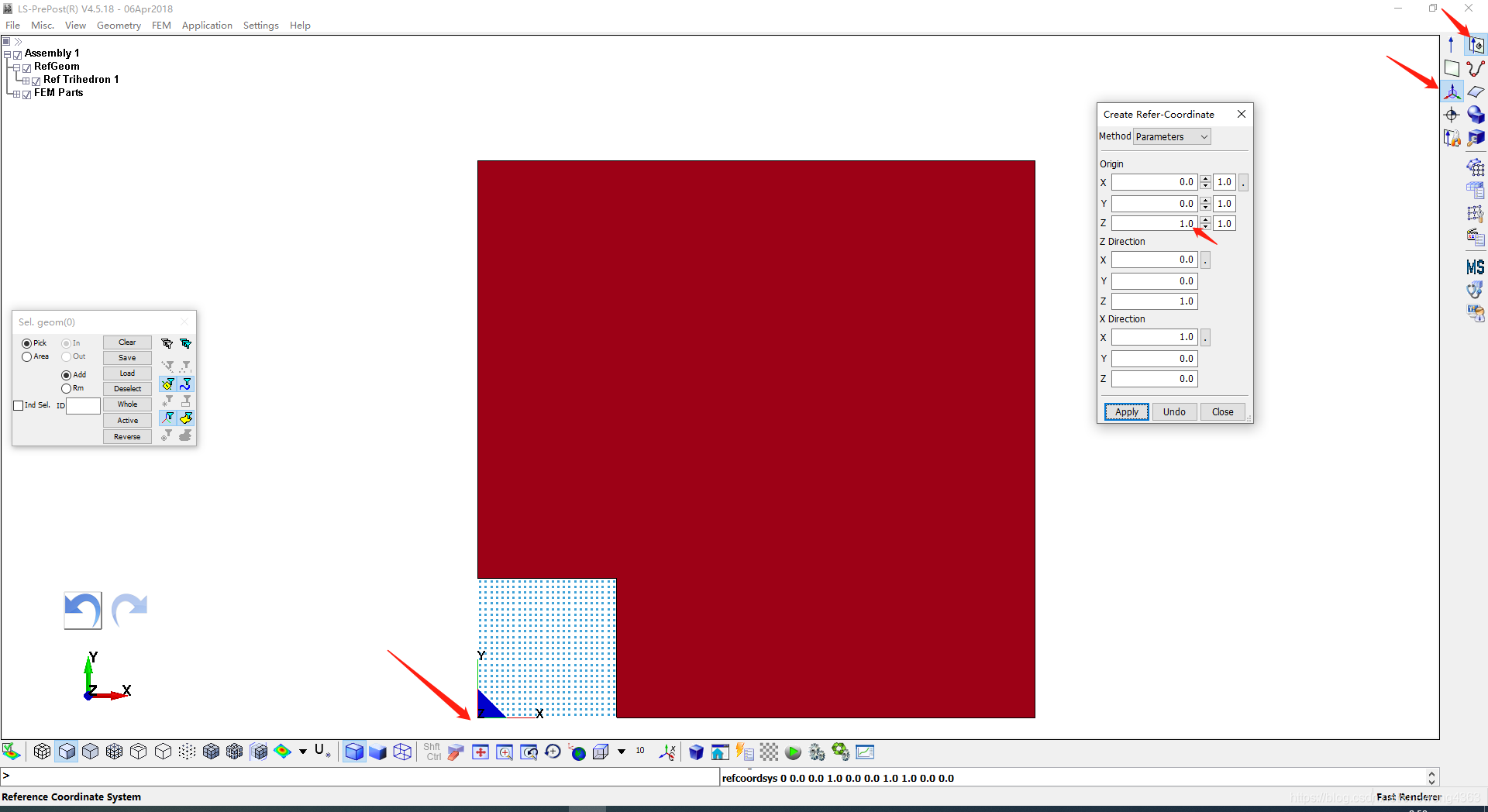
Task: Open the FEM menu
Action: pos(161,26)
